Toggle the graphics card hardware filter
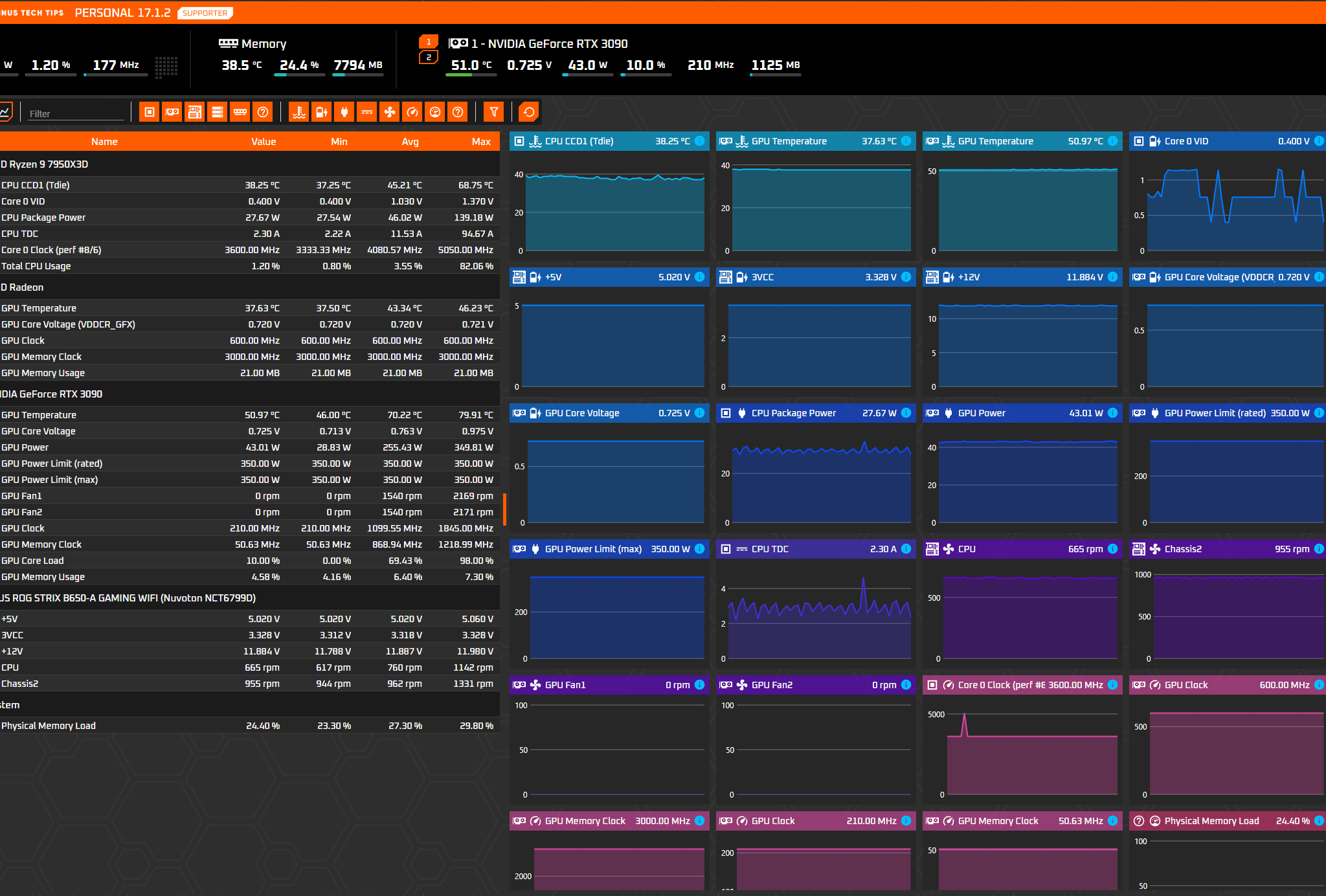Image resolution: width=1326 pixels, height=896 pixels. [172, 112]
